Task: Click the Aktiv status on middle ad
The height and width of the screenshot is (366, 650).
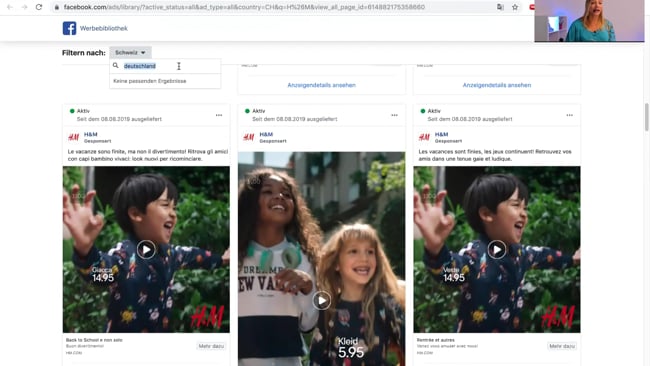Action: (255, 111)
